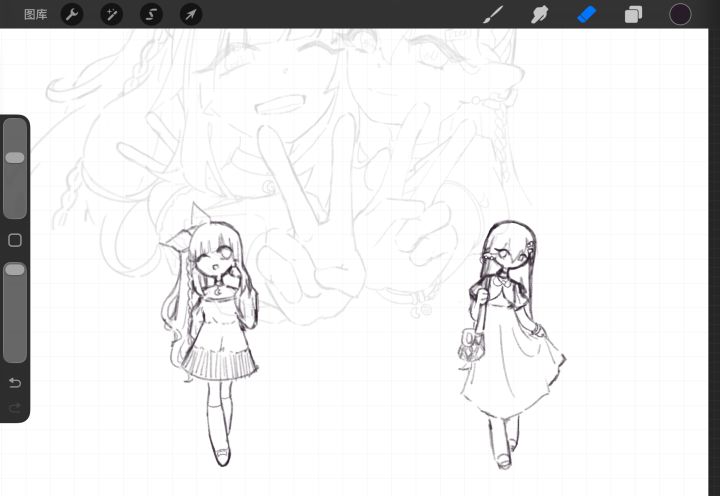Click the opacity slider handle

click(15, 270)
